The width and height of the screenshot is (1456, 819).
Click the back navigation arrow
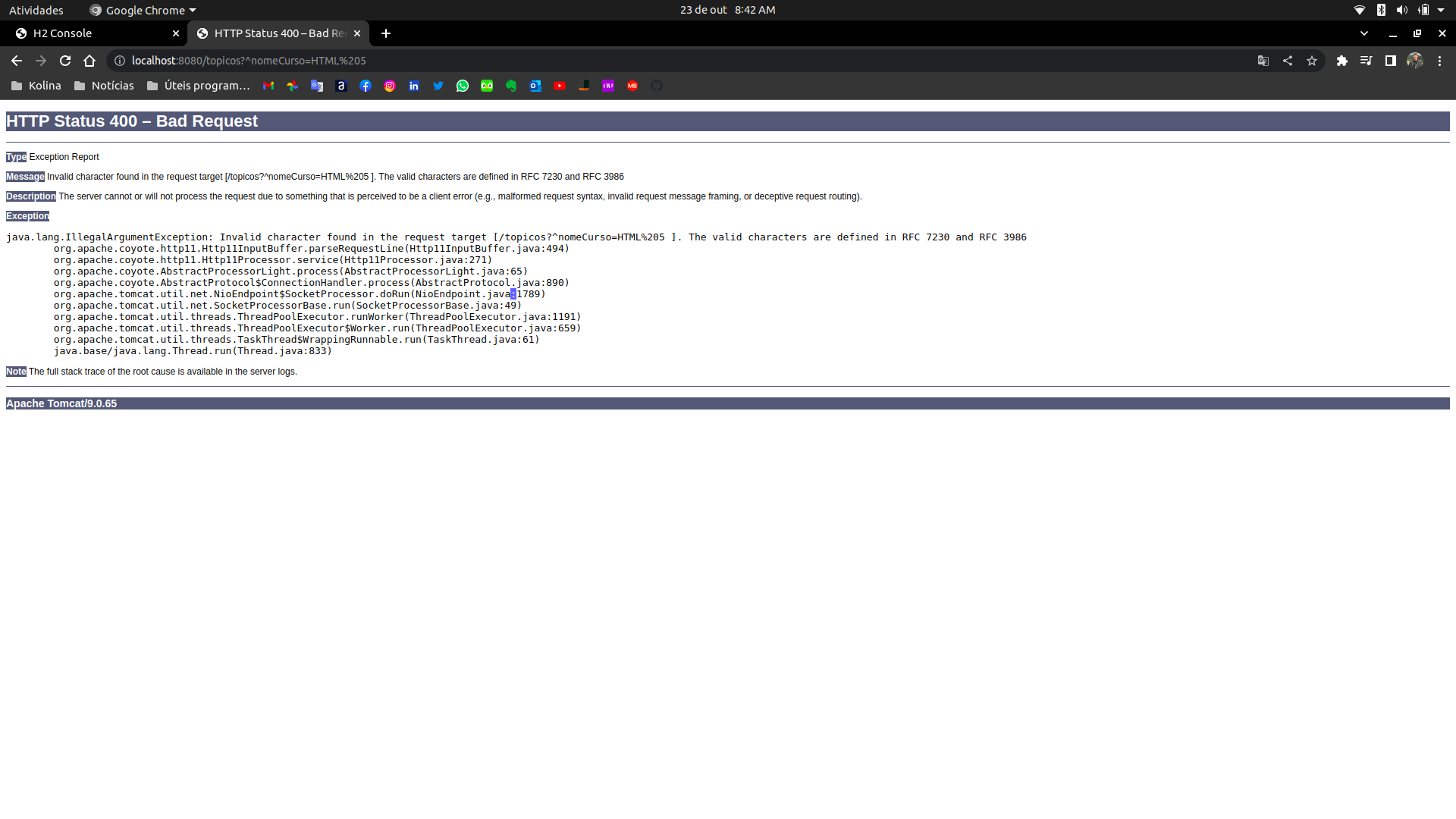[17, 60]
